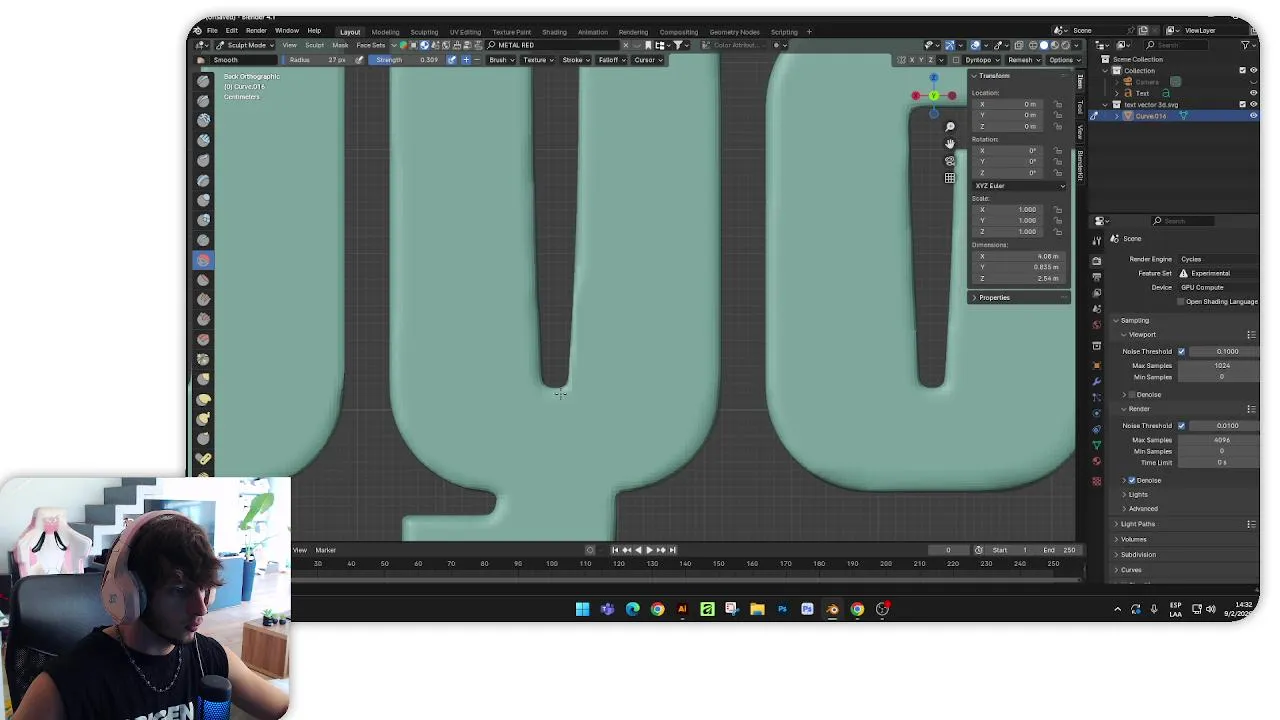
Task: Open Render menu
Action: click(256, 31)
